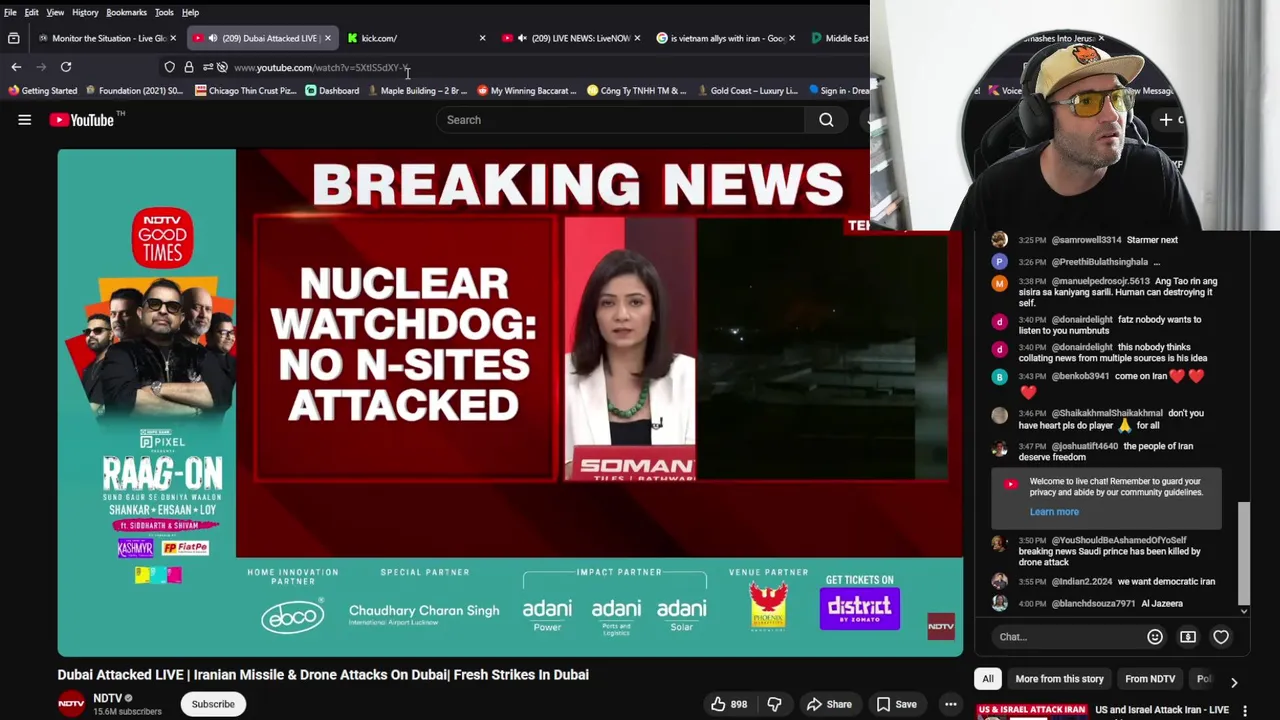Open more actions ellipsis beside Save

[x=950, y=704]
